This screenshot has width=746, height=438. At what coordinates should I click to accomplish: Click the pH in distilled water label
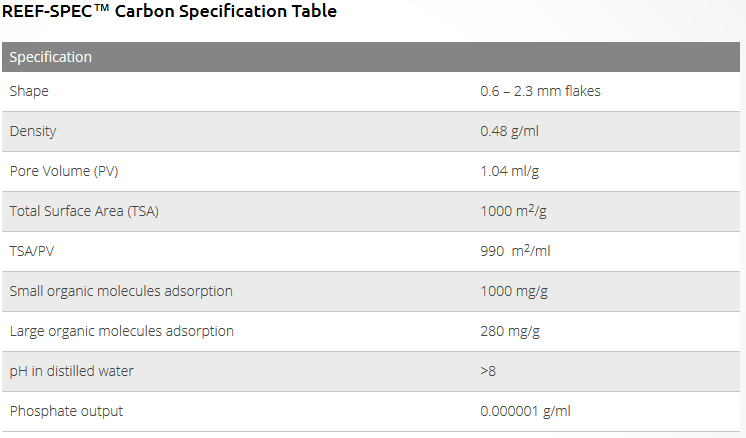tap(71, 371)
